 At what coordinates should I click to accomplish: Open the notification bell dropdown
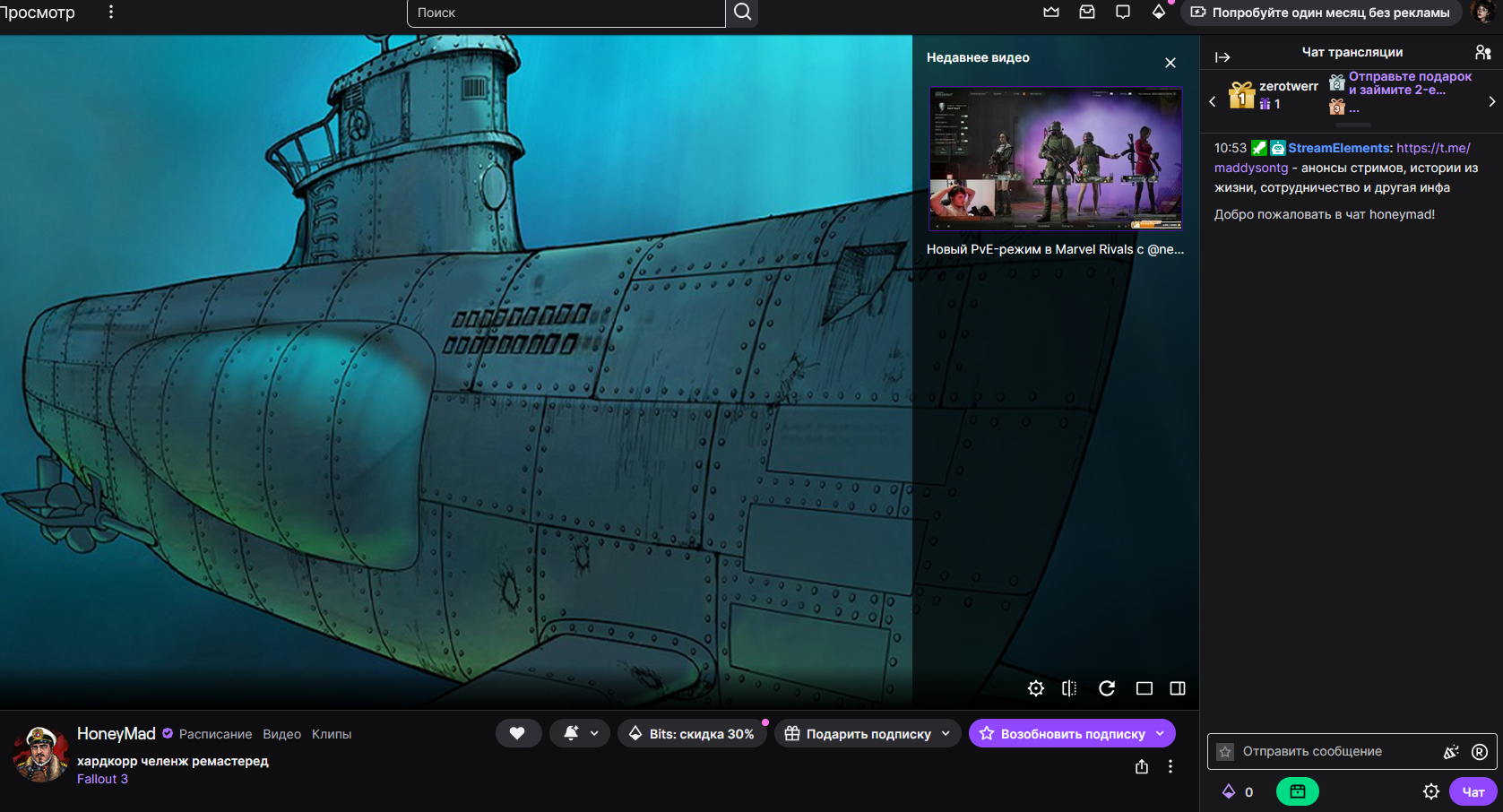point(580,733)
